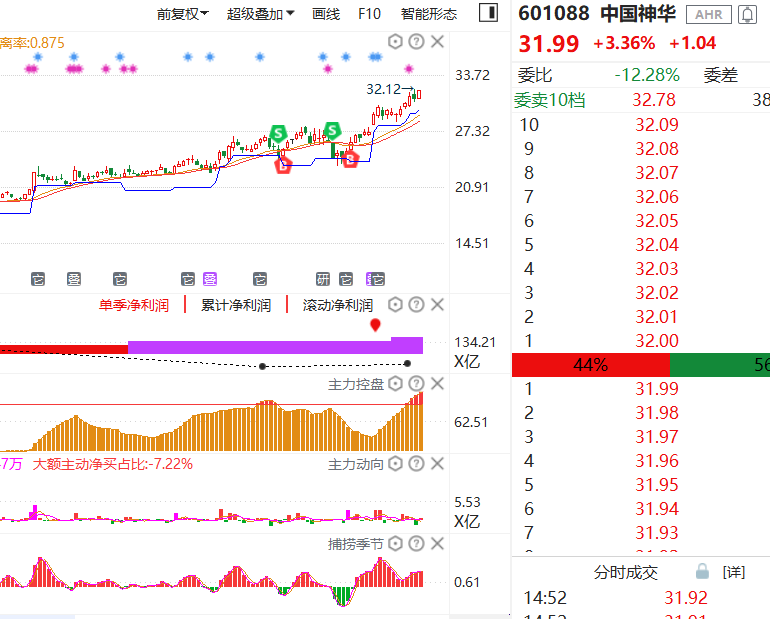This screenshot has height=619, width=770.
Task: Click the 分时成交 section header
Action: (x=626, y=572)
